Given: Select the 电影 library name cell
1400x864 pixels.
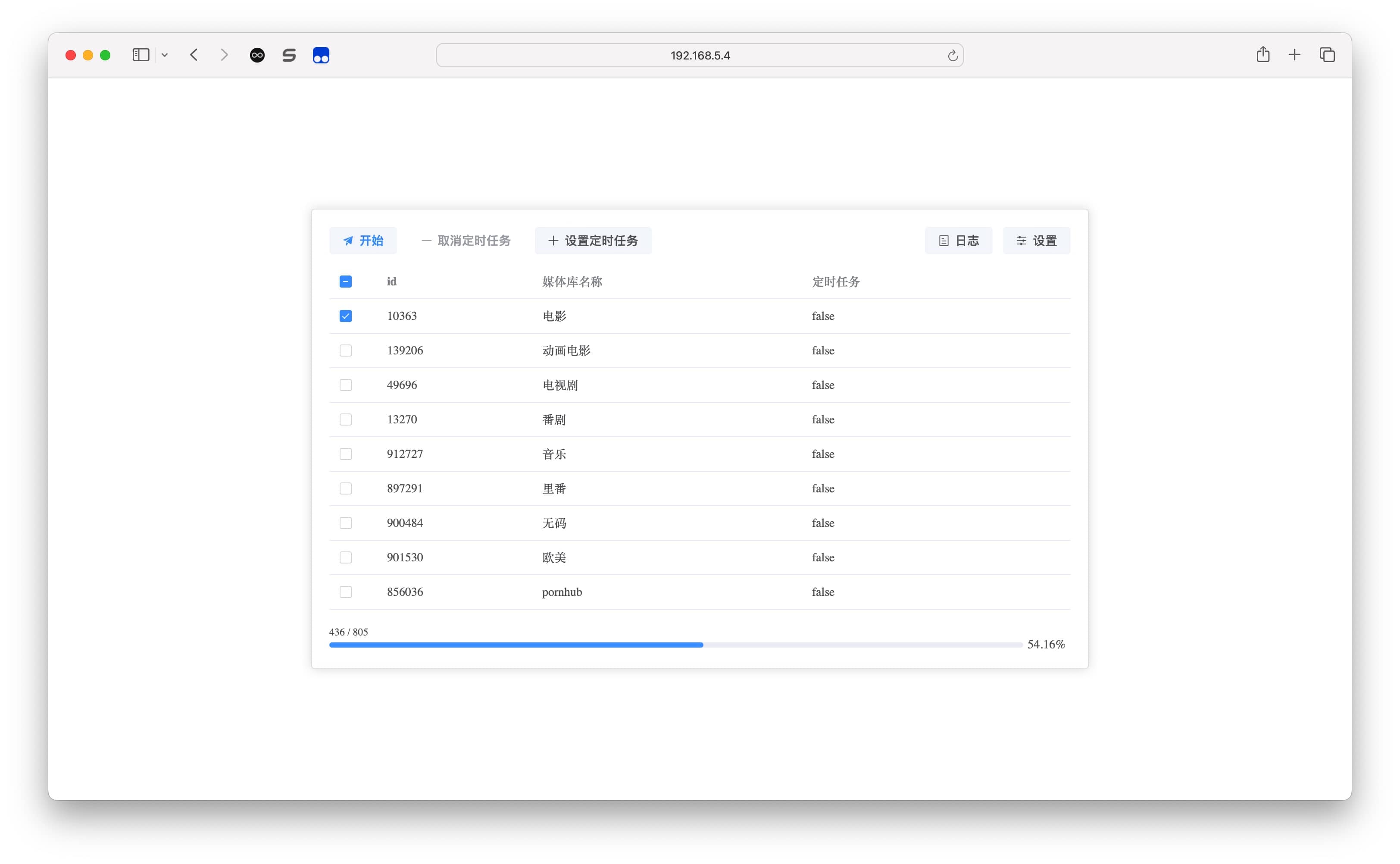Looking at the screenshot, I should click(x=554, y=316).
